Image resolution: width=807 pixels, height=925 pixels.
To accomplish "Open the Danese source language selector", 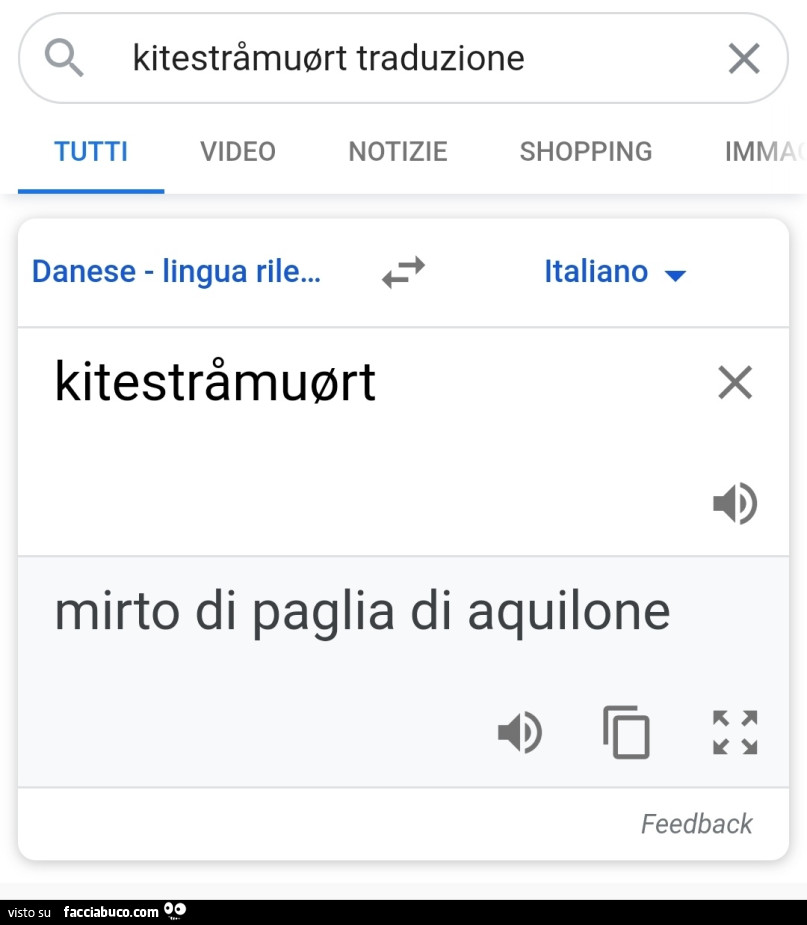I will (x=176, y=272).
